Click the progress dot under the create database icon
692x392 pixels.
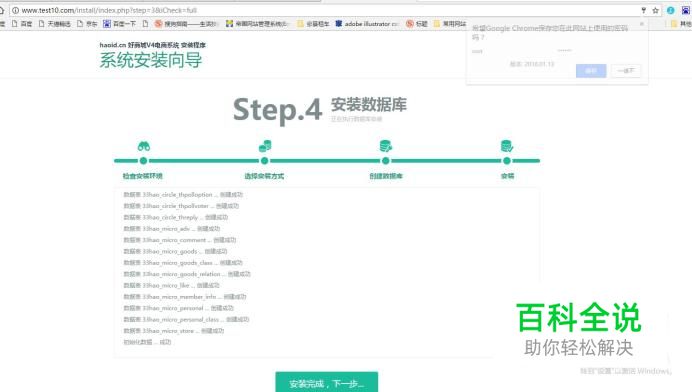(386, 161)
